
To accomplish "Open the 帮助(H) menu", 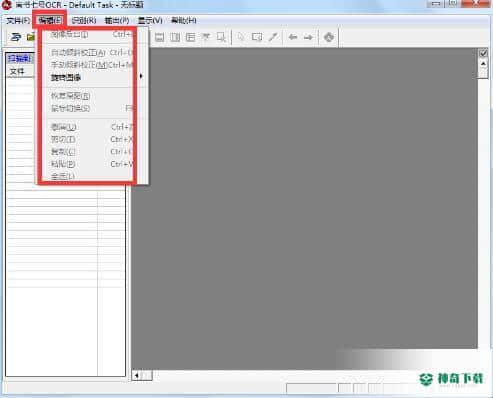I will 183,21.
